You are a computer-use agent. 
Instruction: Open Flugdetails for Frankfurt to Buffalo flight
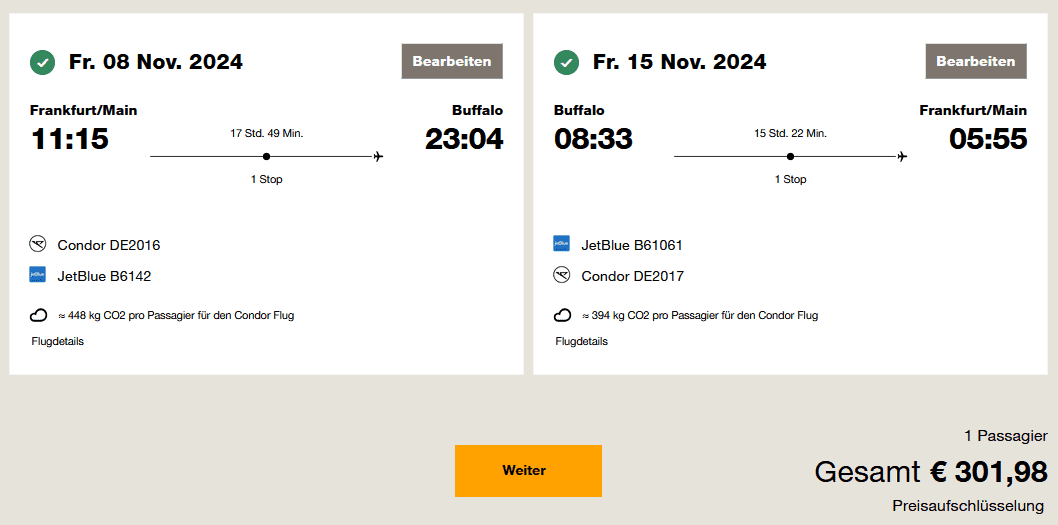coord(58,341)
